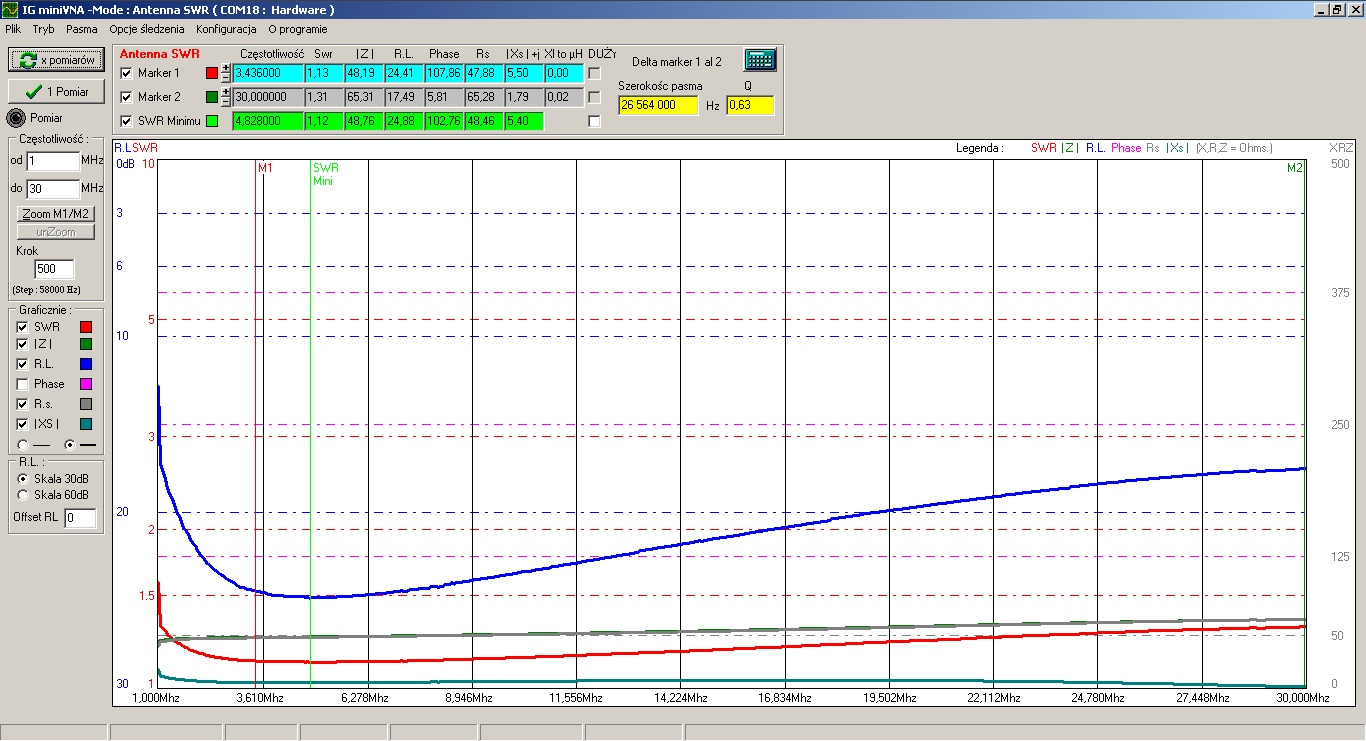
Task: Click the Pomiar record indicator icon
Action: pyautogui.click(x=16, y=118)
